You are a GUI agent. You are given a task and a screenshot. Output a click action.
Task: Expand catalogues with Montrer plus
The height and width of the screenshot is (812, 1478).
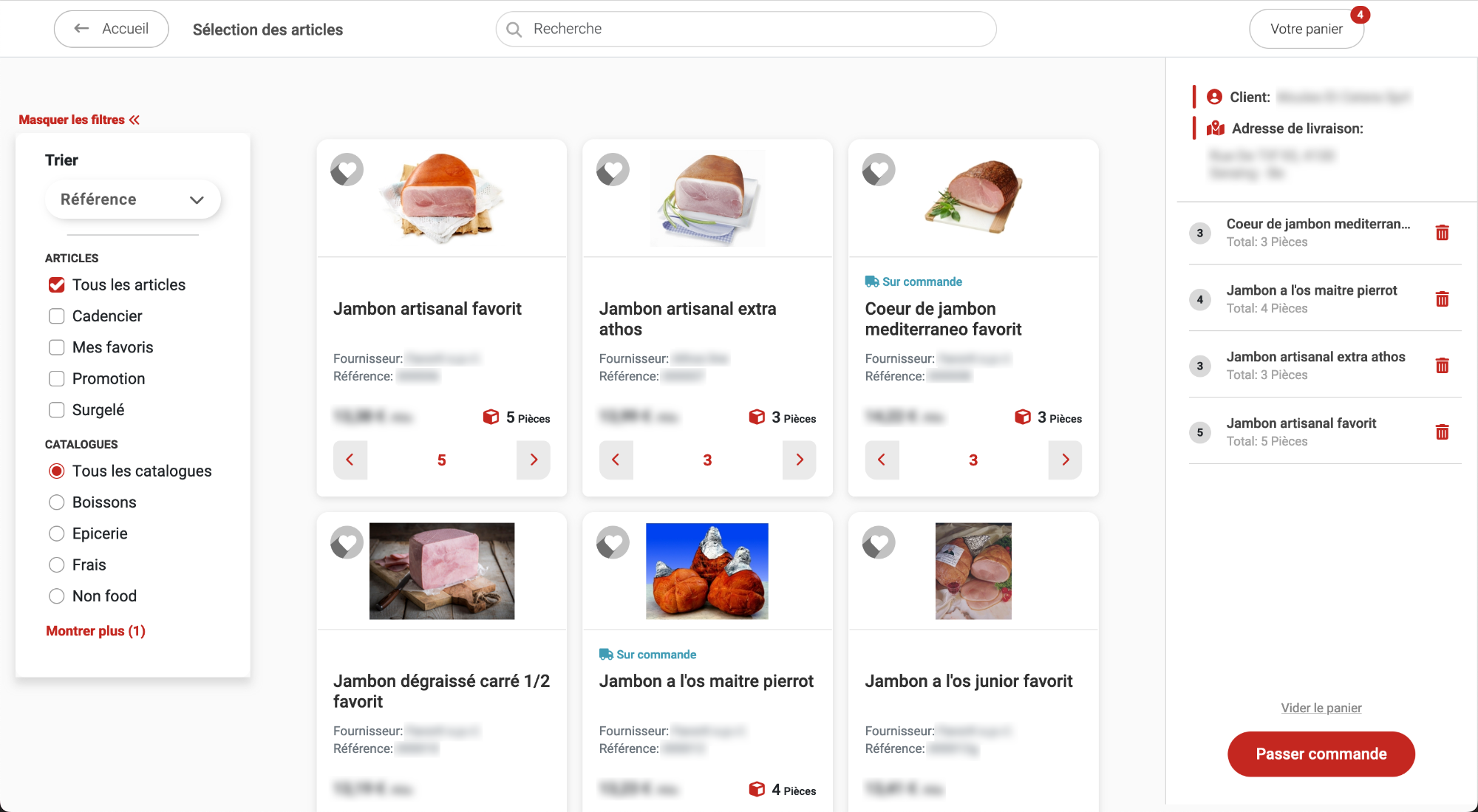click(x=95, y=631)
